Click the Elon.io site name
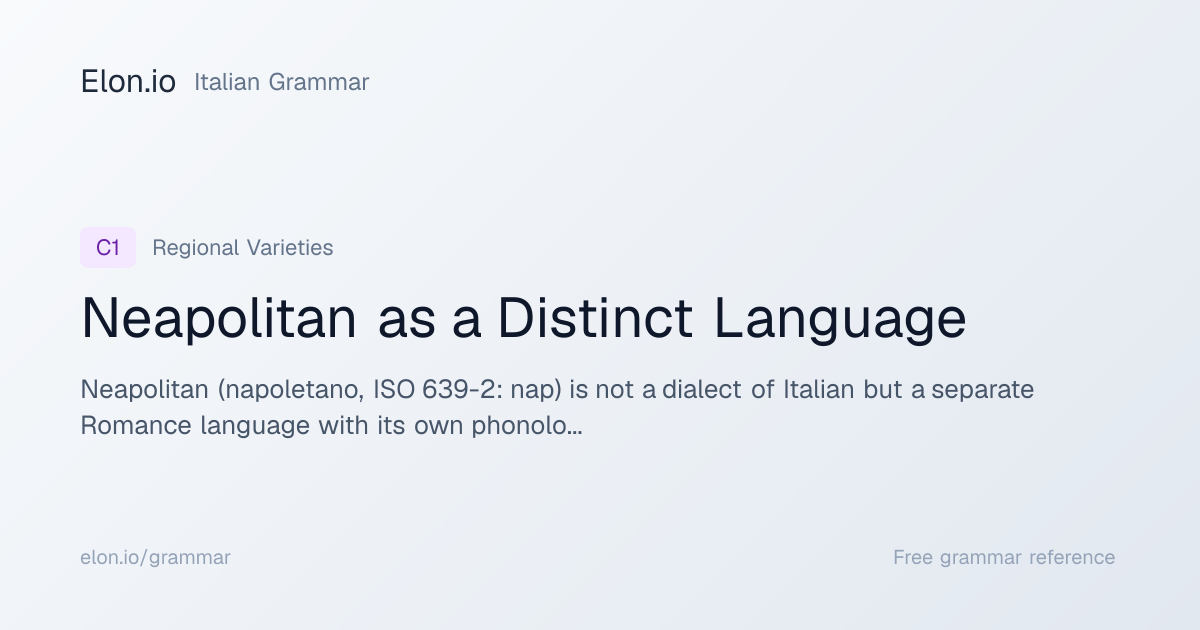 click(128, 82)
